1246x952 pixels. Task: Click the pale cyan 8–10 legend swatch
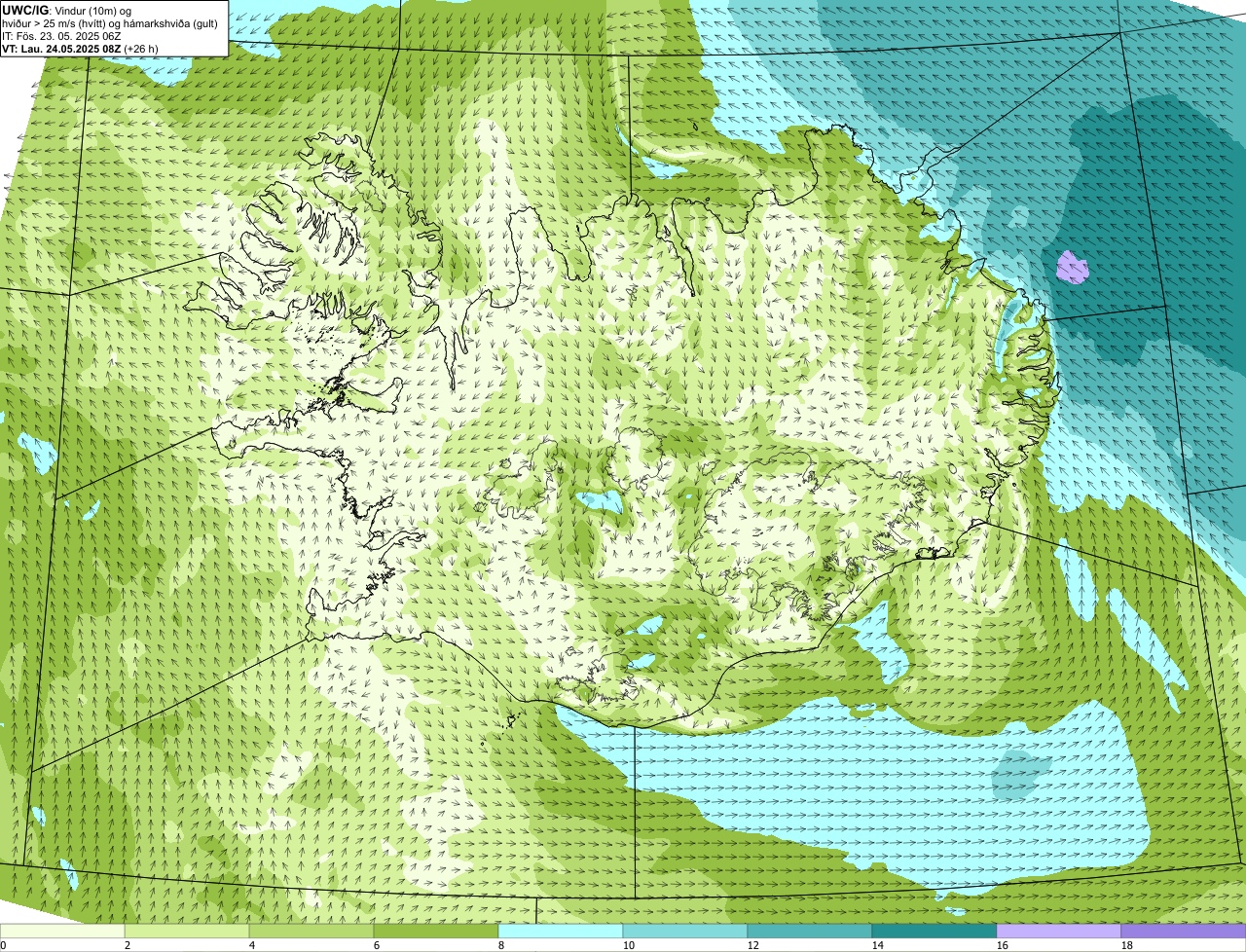click(x=561, y=932)
